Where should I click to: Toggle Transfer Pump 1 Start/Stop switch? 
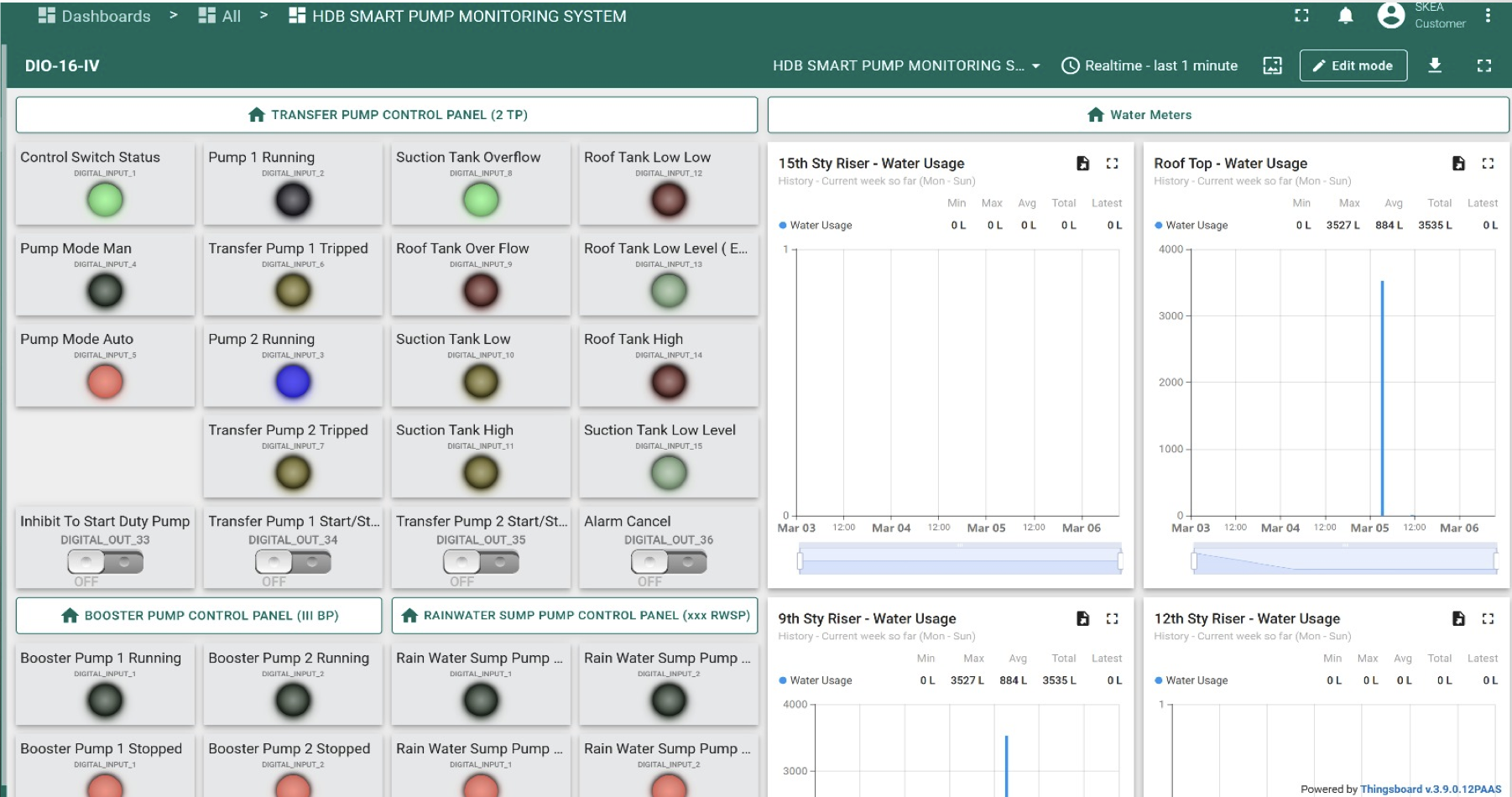(x=293, y=561)
